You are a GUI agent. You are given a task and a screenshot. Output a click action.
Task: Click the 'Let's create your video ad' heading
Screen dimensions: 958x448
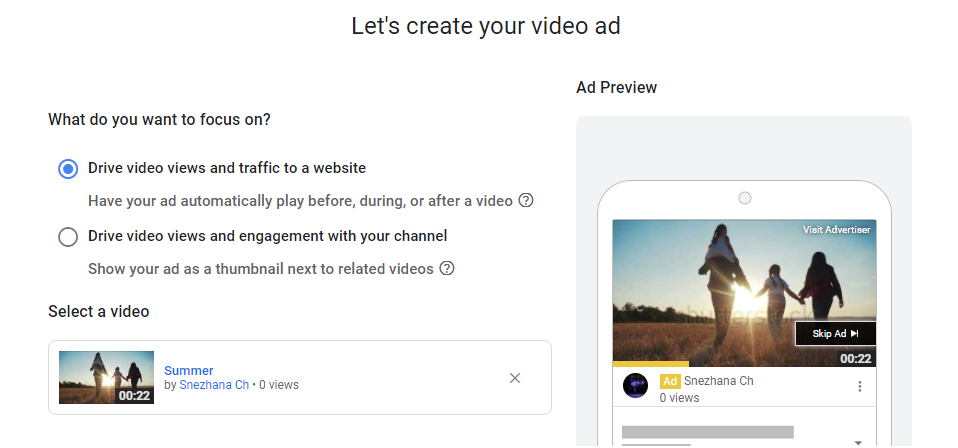[x=486, y=26]
